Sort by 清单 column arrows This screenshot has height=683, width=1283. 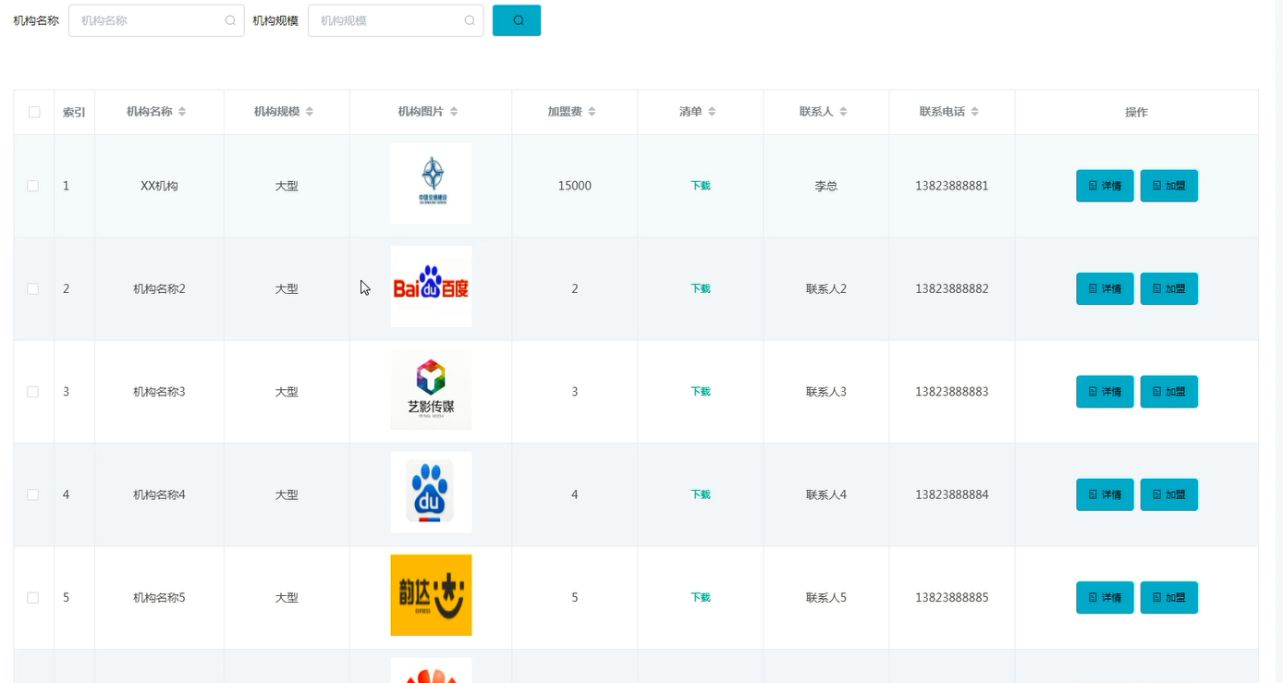[712, 112]
